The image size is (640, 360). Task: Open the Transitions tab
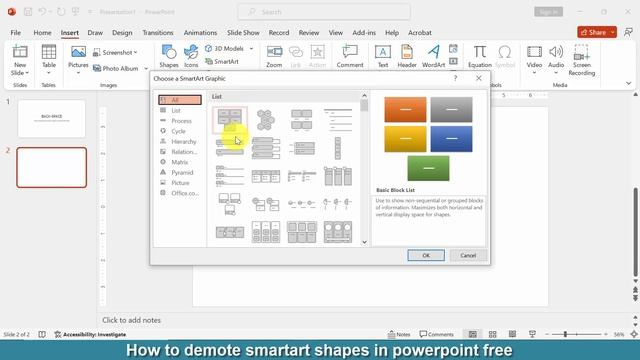tap(158, 33)
